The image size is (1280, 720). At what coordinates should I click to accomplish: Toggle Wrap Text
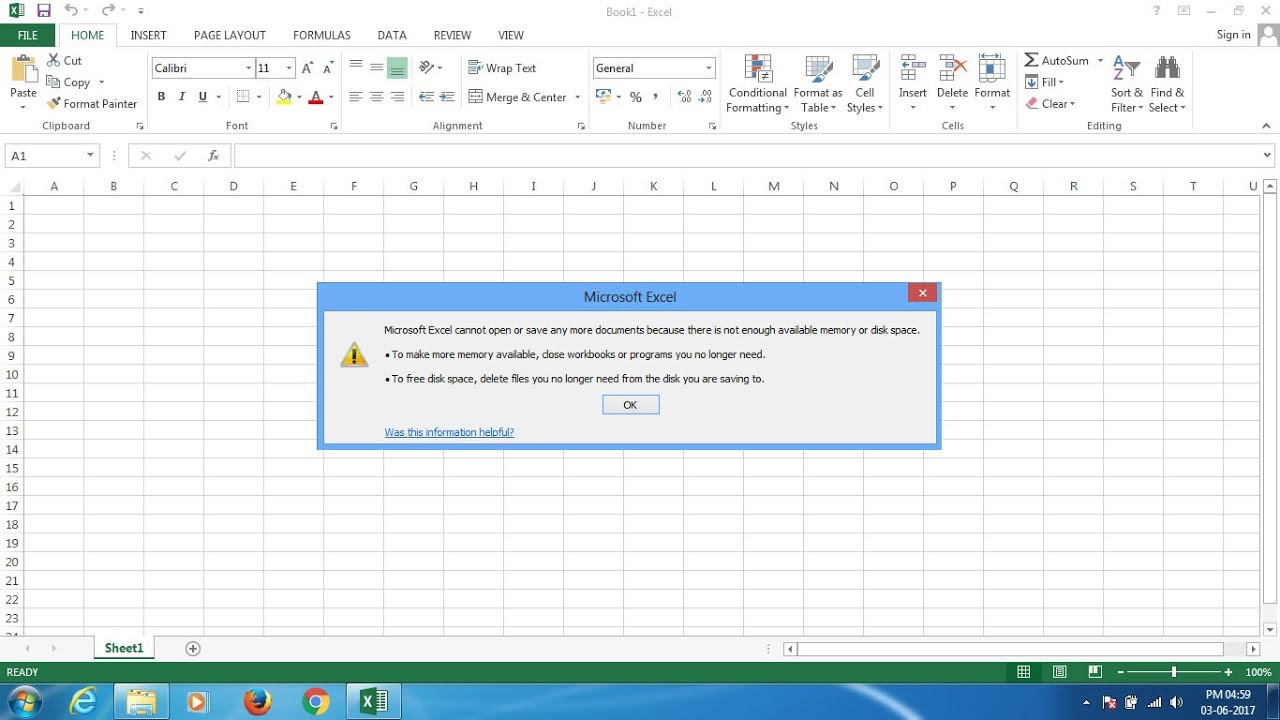(502, 68)
